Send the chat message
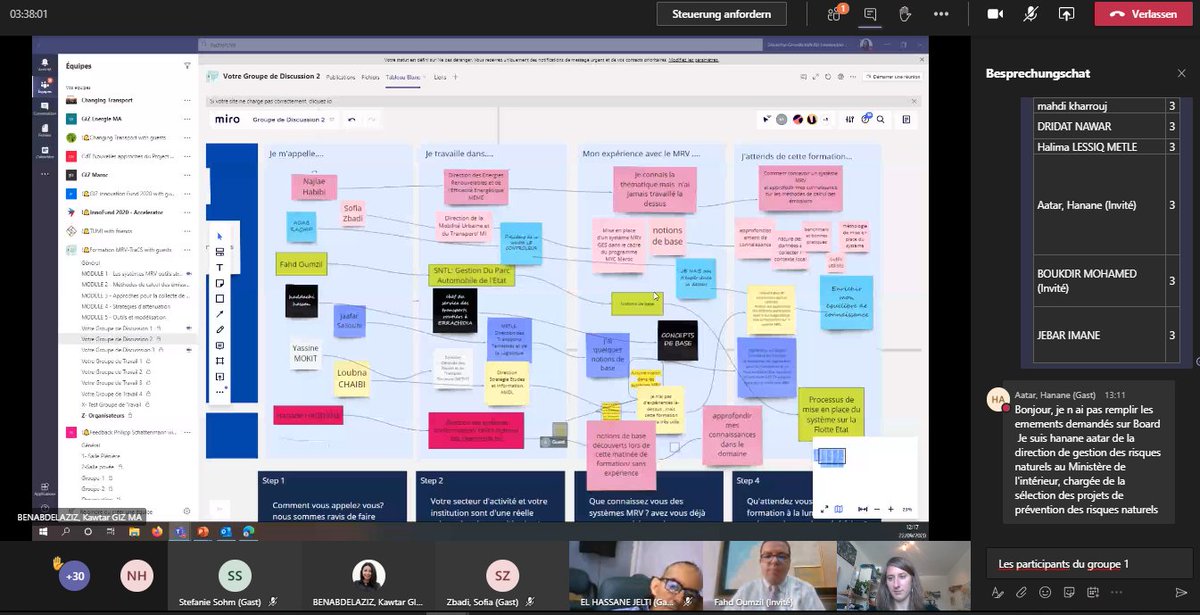 click(x=1179, y=592)
